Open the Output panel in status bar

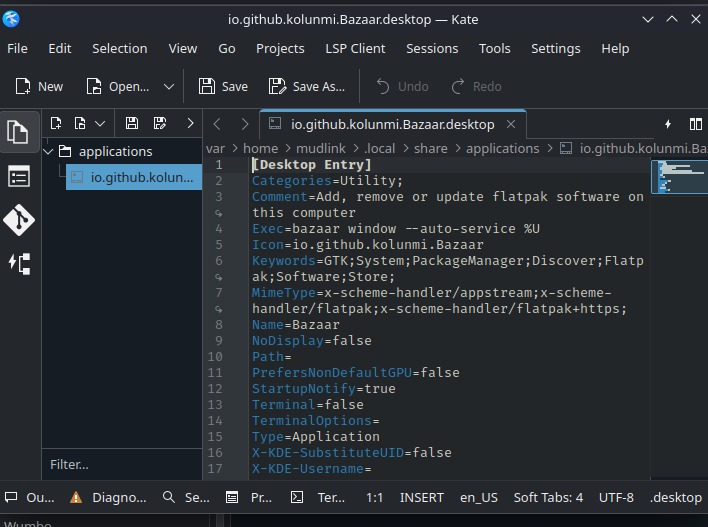pyautogui.click(x=30, y=497)
